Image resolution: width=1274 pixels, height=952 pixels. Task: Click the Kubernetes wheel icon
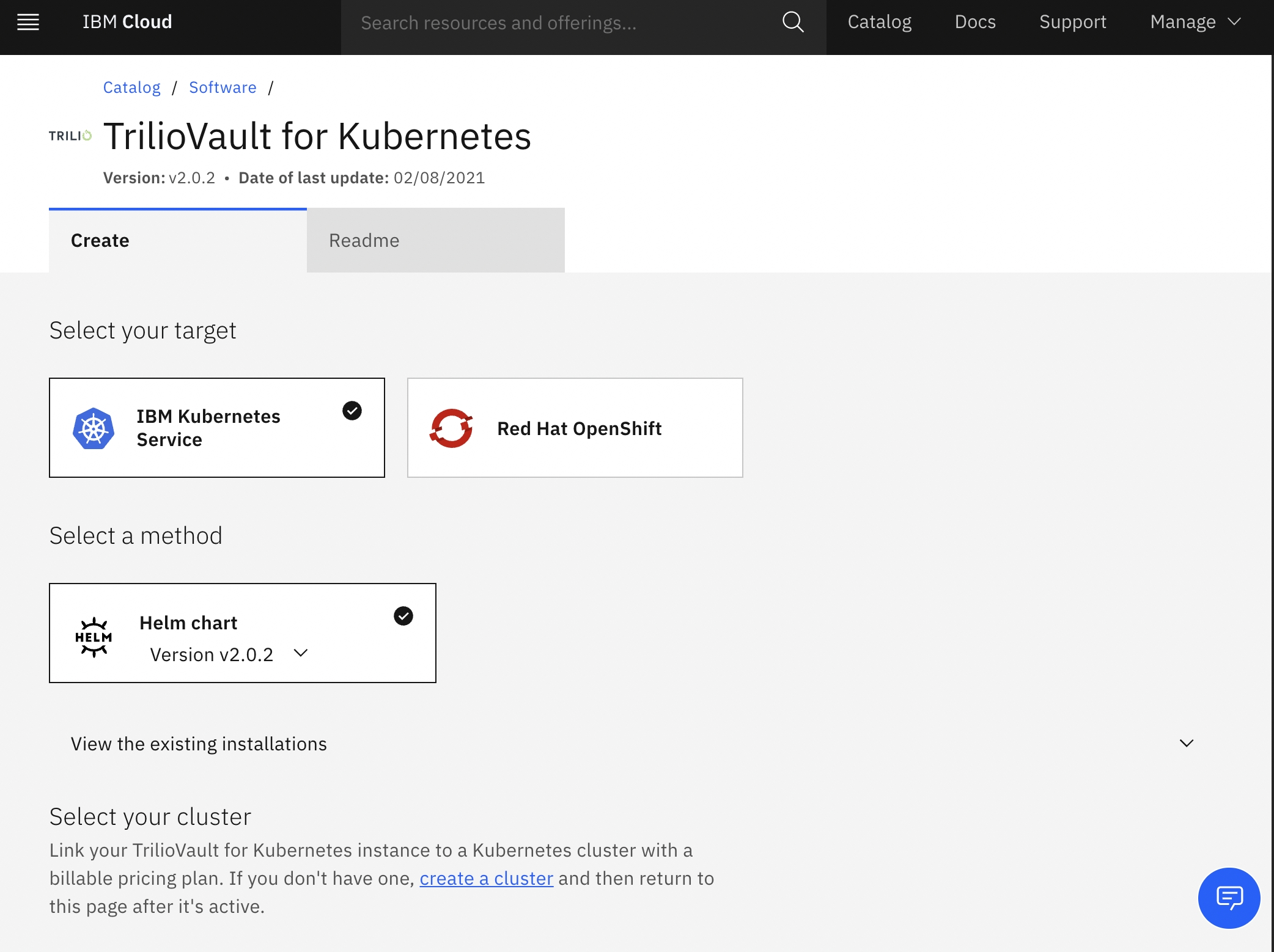point(94,429)
